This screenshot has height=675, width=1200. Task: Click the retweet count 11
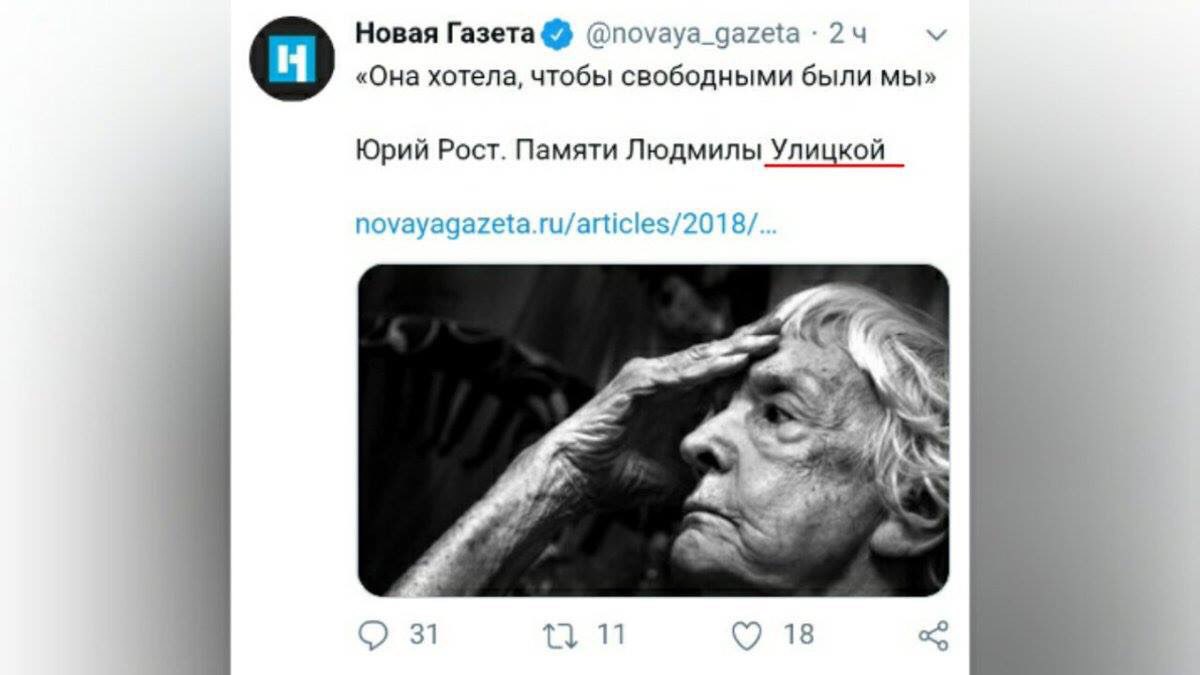pyautogui.click(x=611, y=634)
